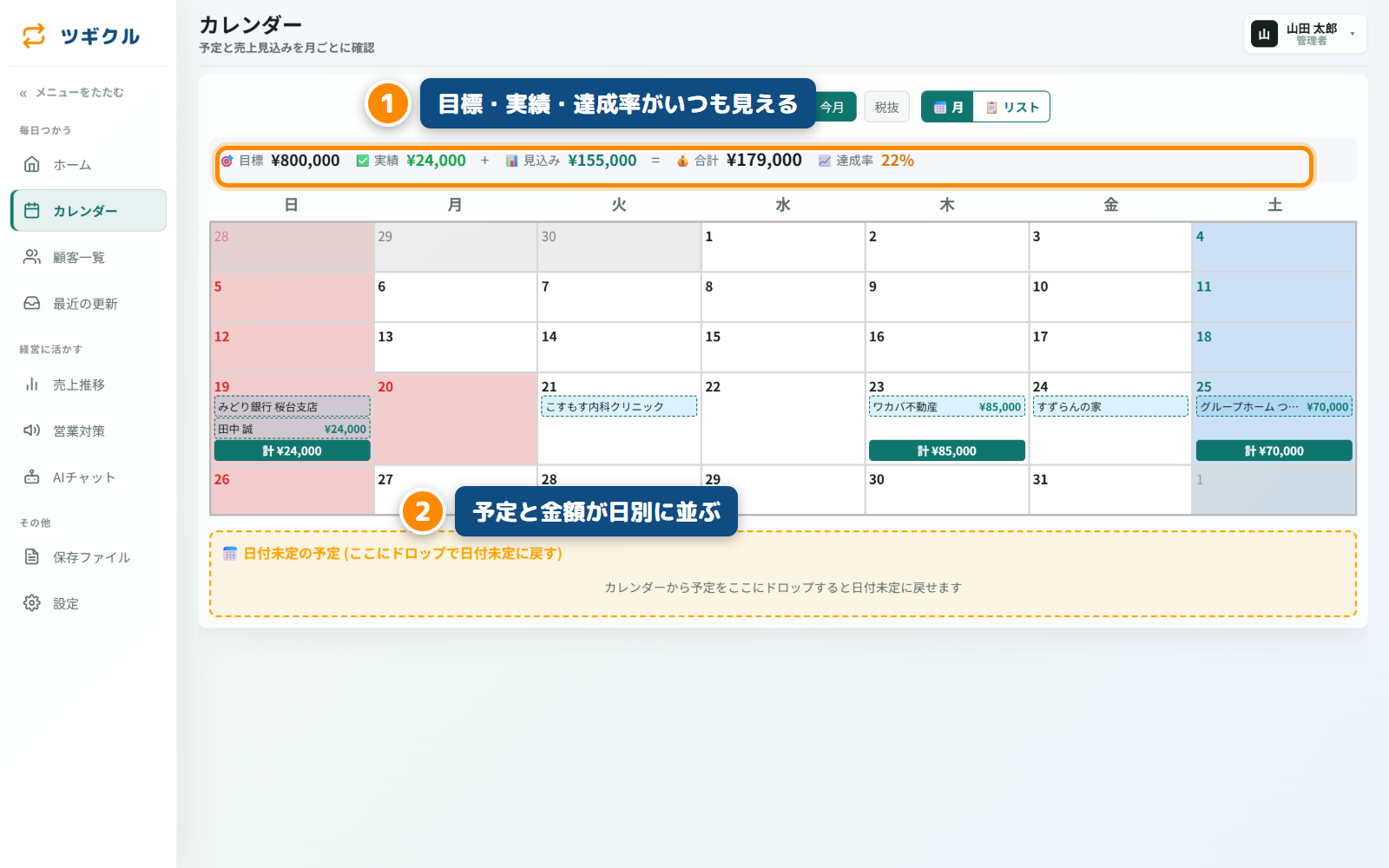Select day 15 in the calendar
The height and width of the screenshot is (868, 1389).
click(783, 347)
